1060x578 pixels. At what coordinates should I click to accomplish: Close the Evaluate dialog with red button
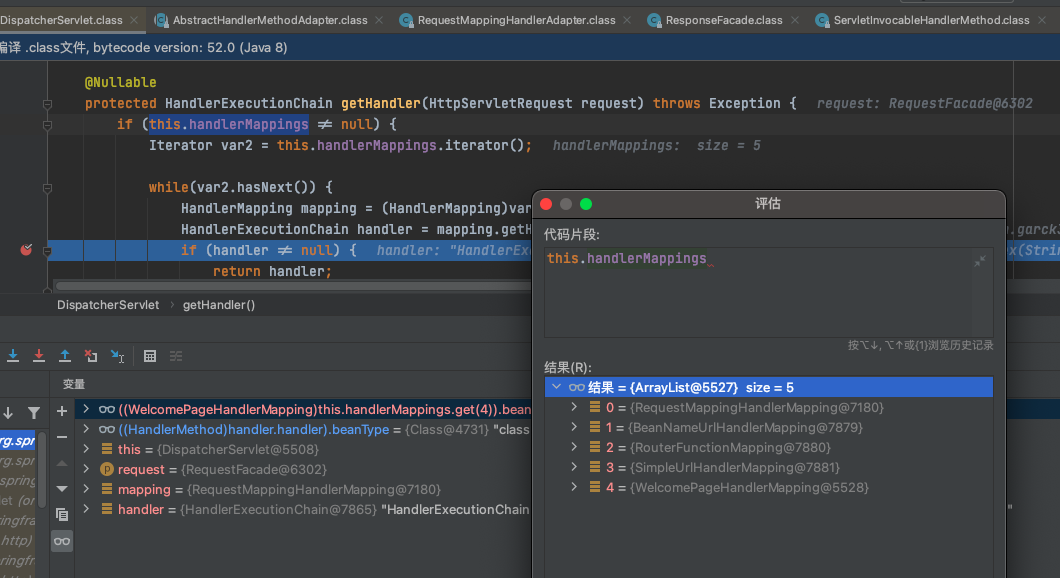546,204
